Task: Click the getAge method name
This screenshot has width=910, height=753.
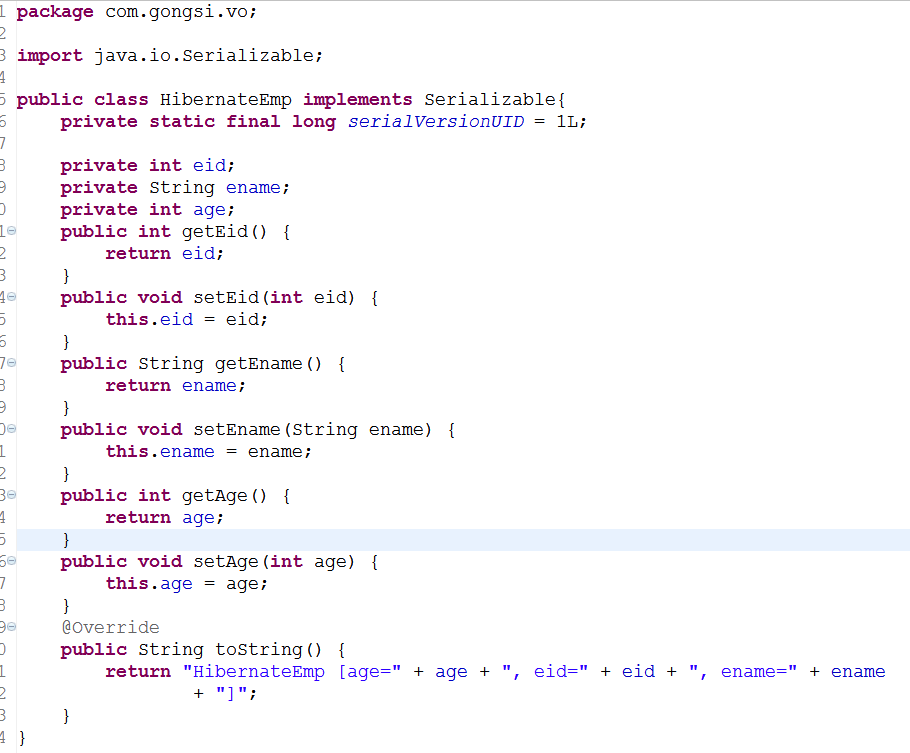Action: click(215, 496)
